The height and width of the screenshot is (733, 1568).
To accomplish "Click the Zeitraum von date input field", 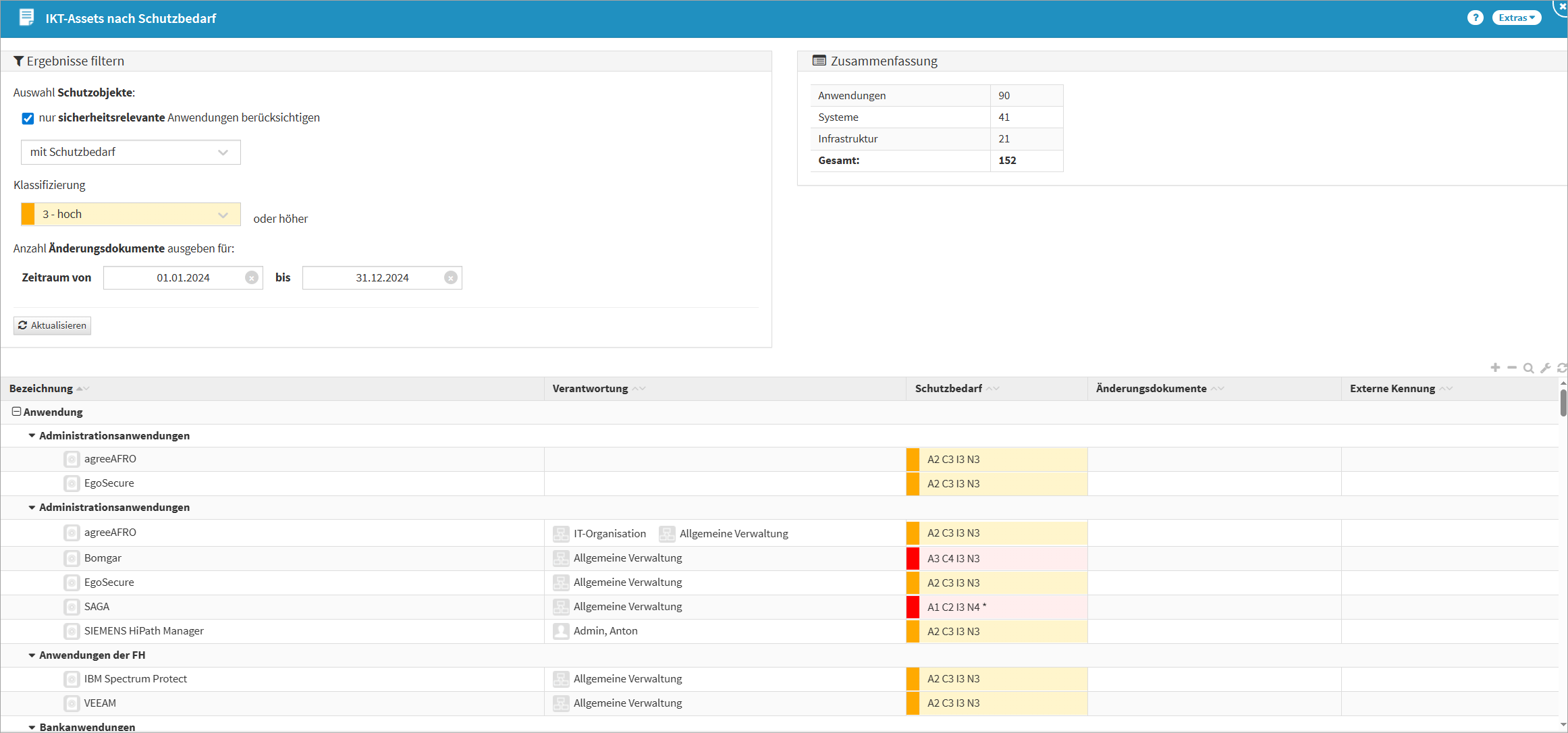I will [x=174, y=278].
